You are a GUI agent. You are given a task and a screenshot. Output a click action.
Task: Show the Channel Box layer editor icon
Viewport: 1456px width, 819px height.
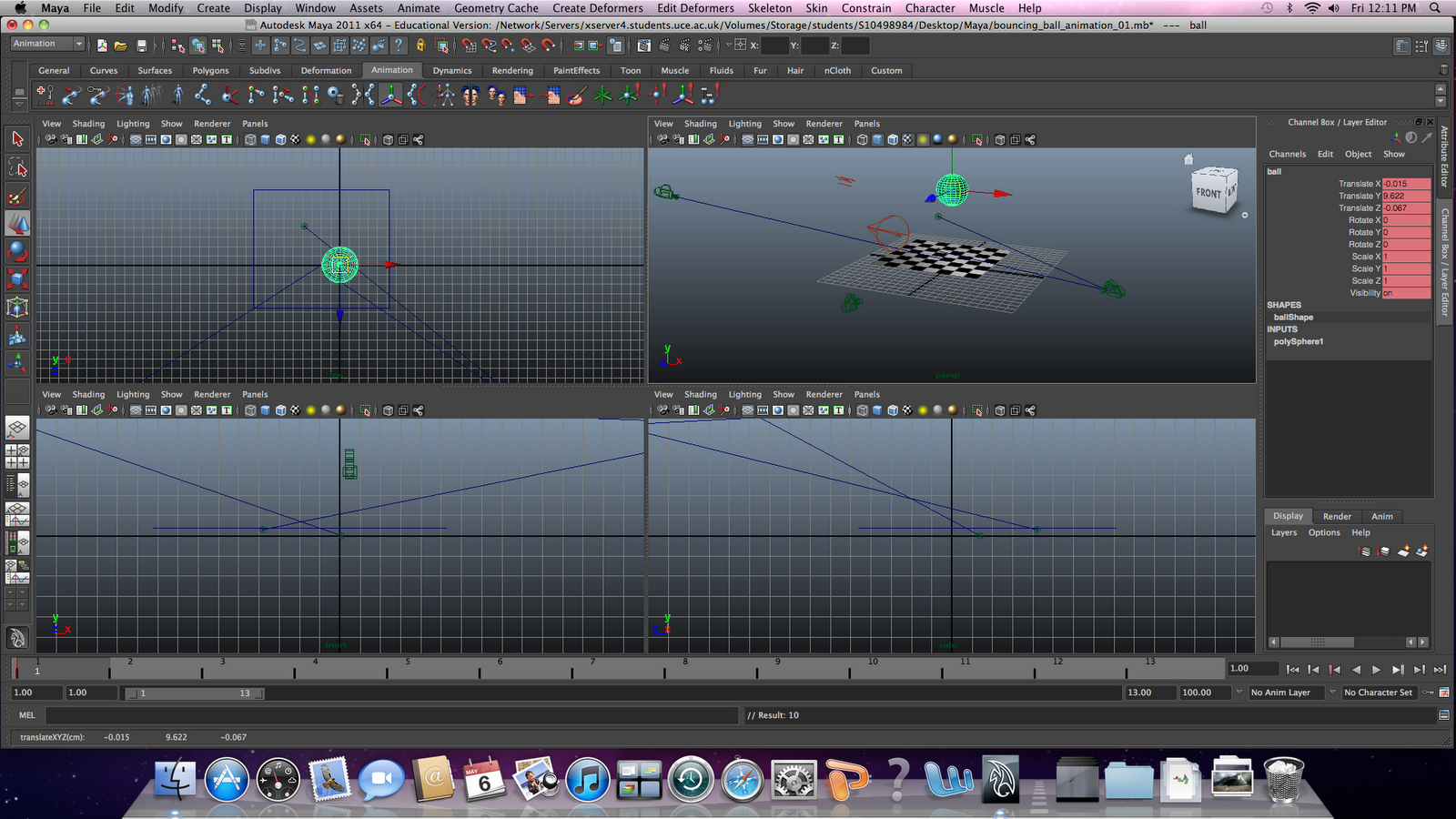[1441, 45]
